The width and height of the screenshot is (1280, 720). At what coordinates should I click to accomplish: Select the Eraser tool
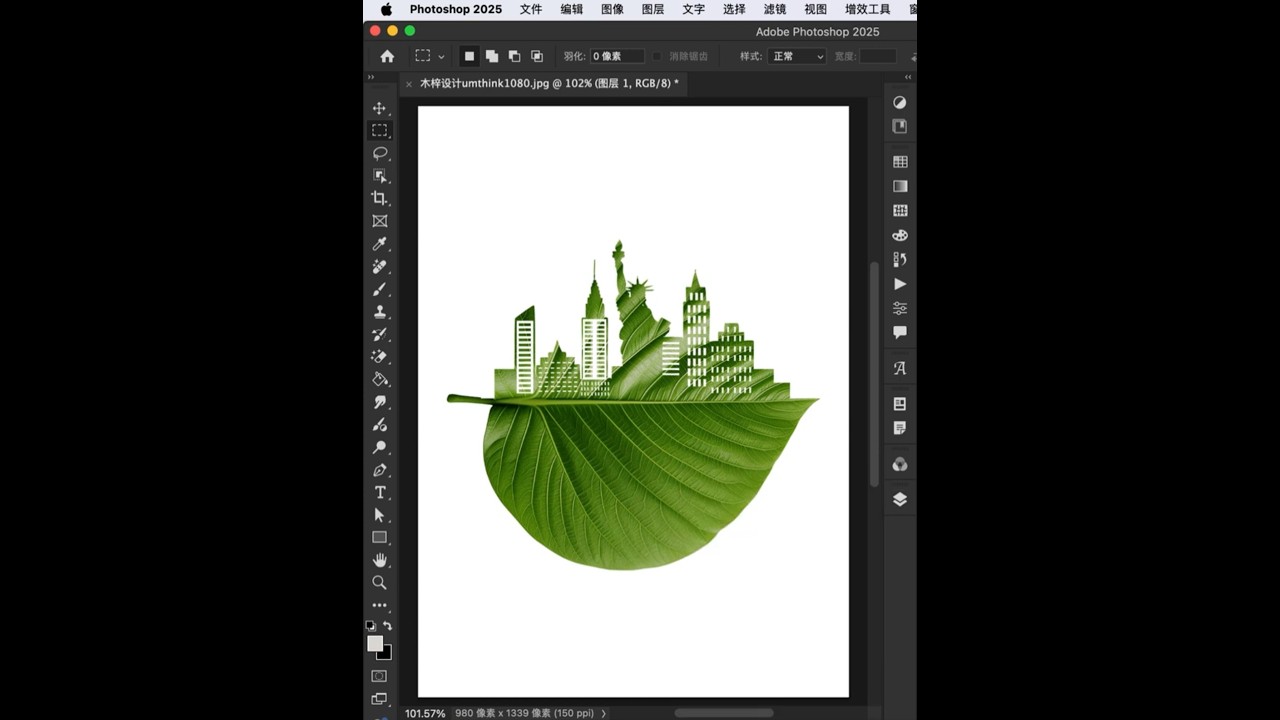pyautogui.click(x=379, y=357)
